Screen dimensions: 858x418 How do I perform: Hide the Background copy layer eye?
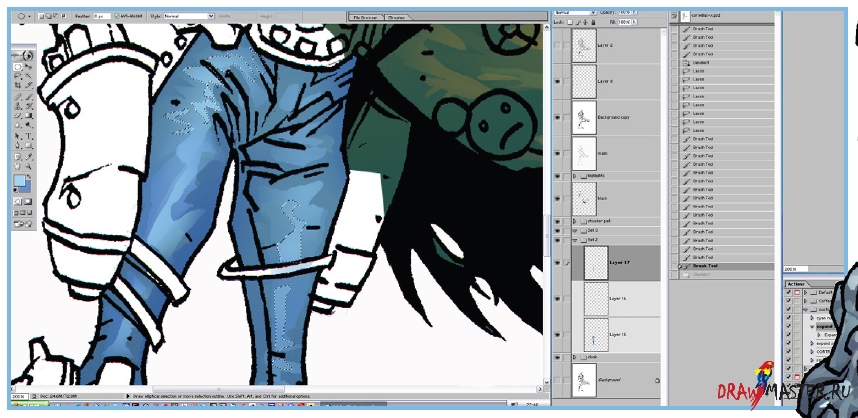pyautogui.click(x=557, y=117)
